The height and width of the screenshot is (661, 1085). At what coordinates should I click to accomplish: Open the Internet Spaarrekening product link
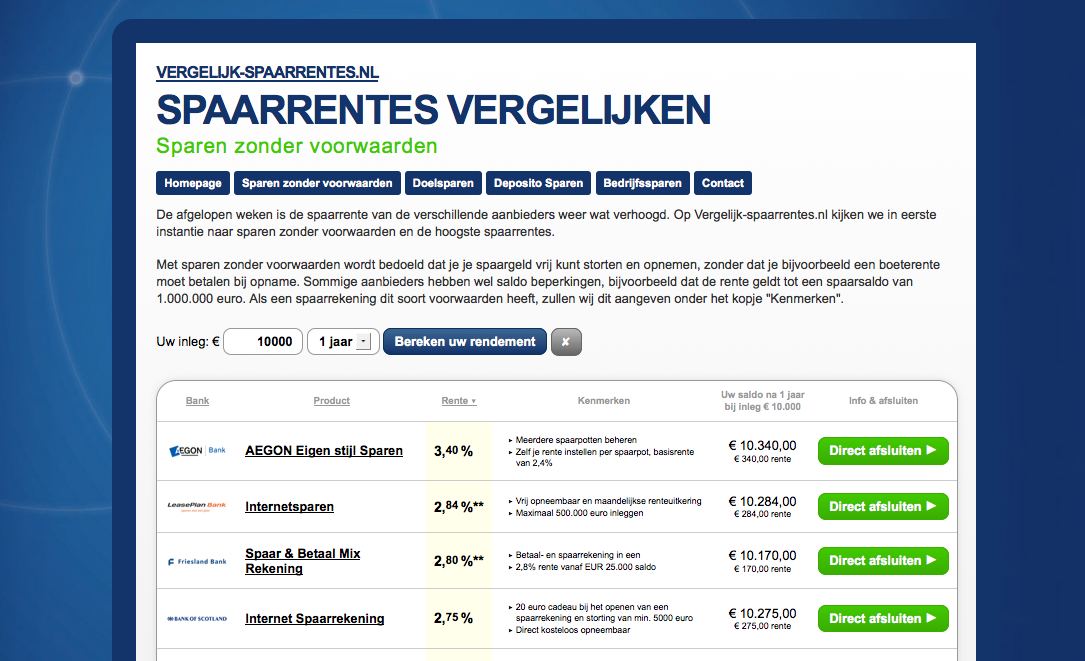(x=315, y=619)
